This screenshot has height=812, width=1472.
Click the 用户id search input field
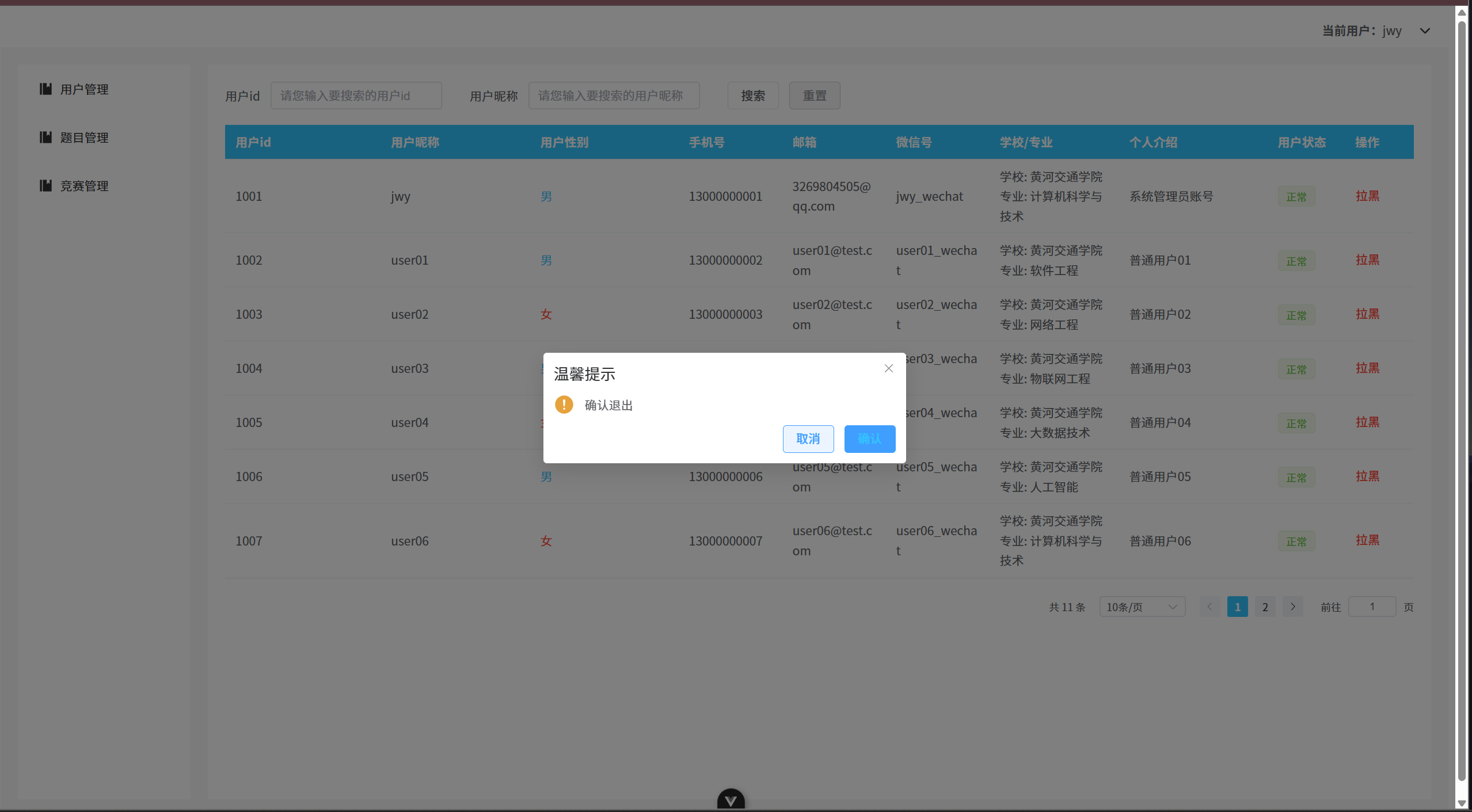point(356,95)
